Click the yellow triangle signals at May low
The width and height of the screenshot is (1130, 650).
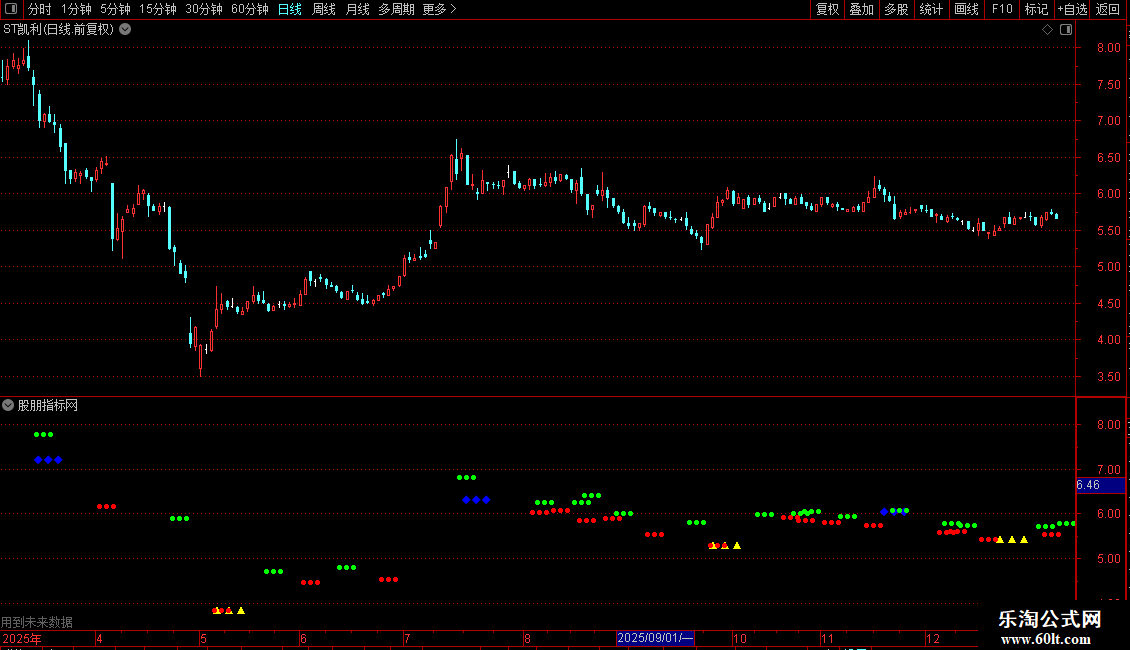pos(229,610)
